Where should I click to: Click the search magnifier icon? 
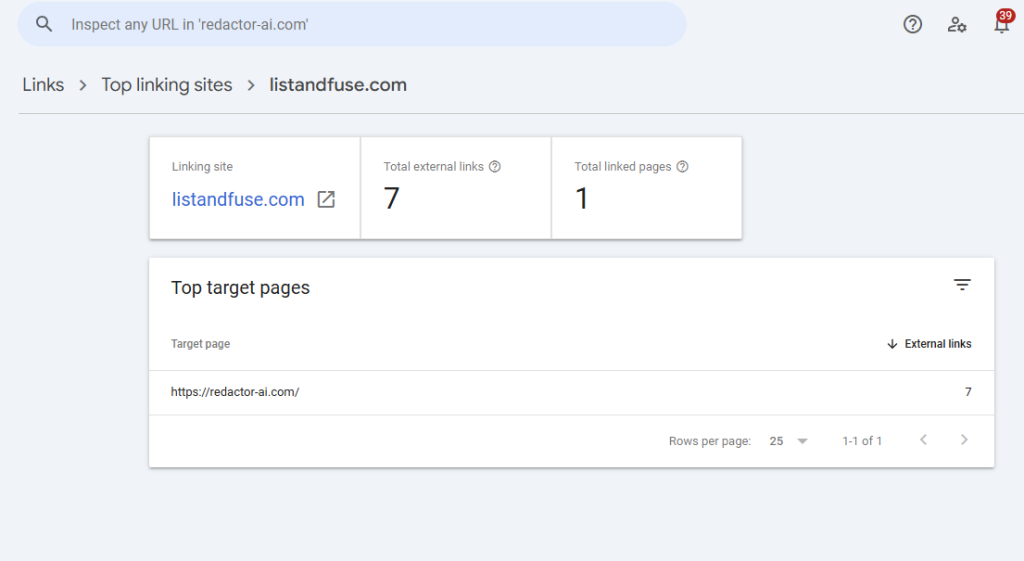(x=44, y=24)
